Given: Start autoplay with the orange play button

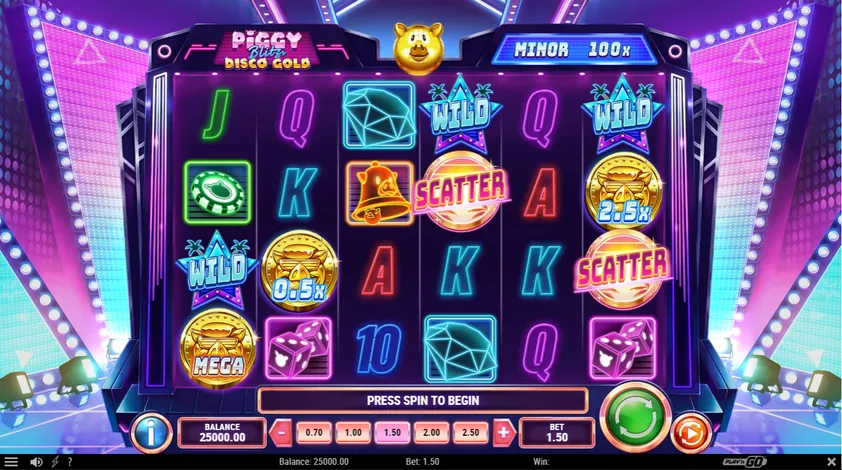Looking at the screenshot, I should point(691,432).
